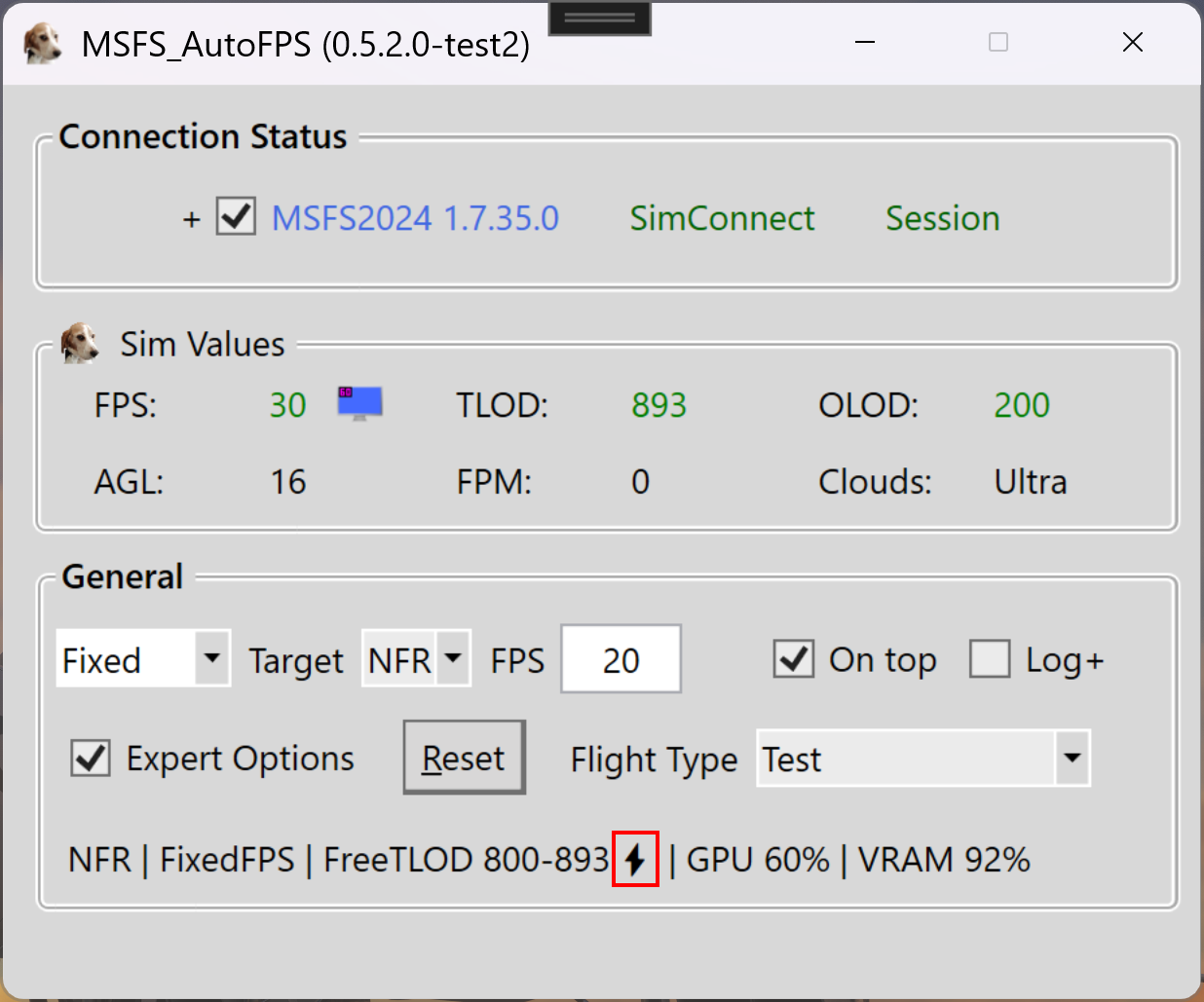Click the NFR label in status line
This screenshot has height=1002, width=1204.
99,860
